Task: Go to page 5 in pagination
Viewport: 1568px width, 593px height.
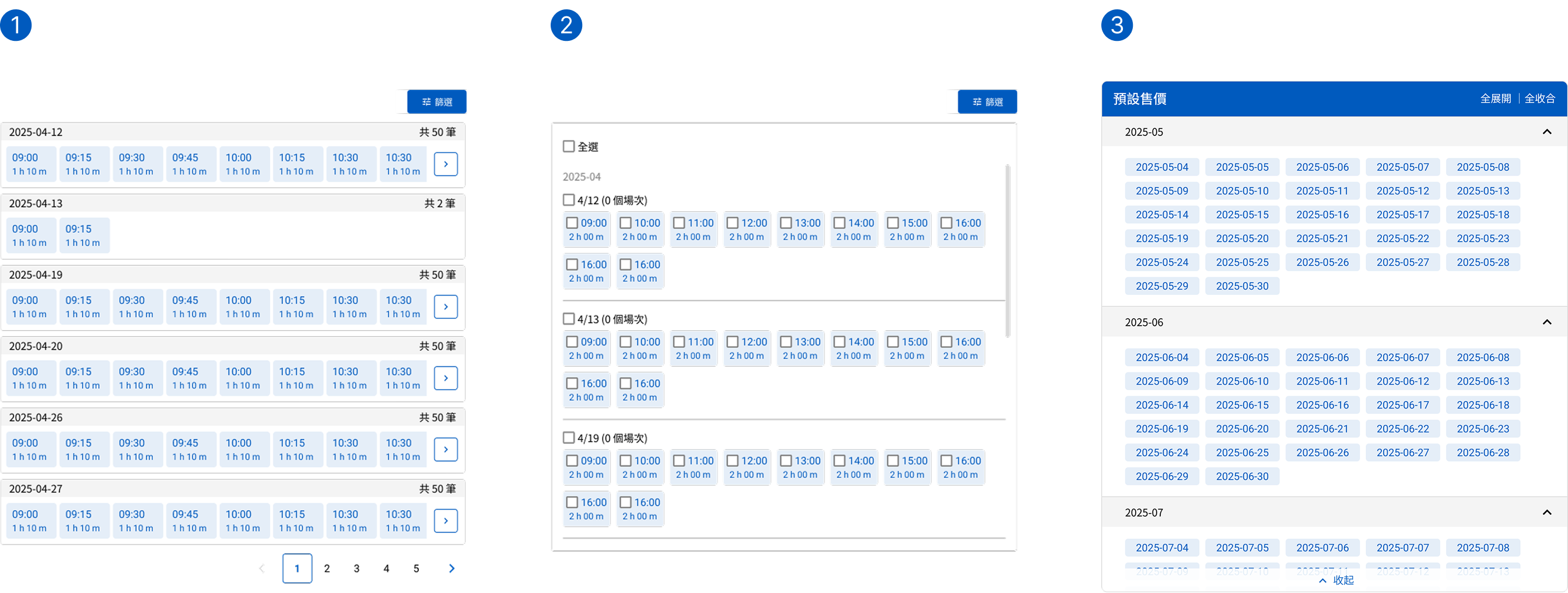Action: click(416, 568)
